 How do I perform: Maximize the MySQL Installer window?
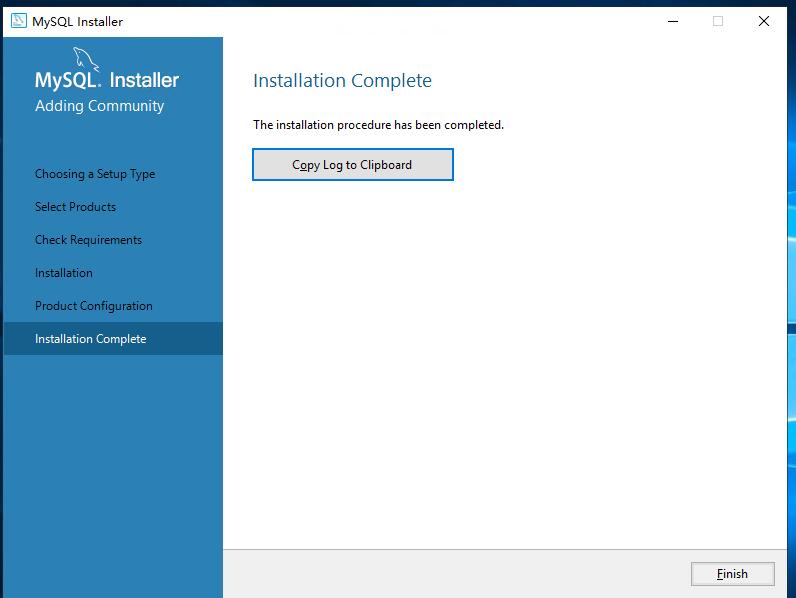(718, 21)
